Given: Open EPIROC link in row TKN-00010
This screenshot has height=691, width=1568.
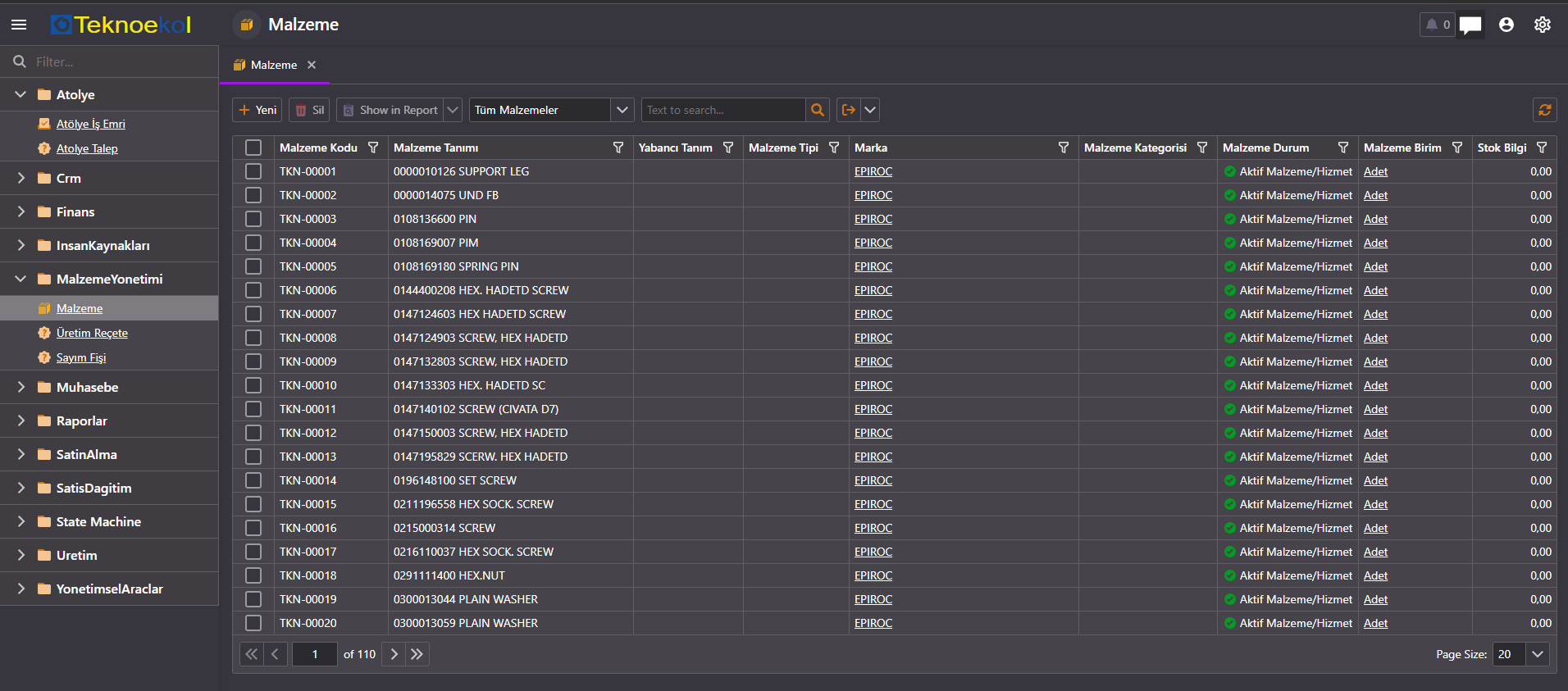Looking at the screenshot, I should 873,385.
